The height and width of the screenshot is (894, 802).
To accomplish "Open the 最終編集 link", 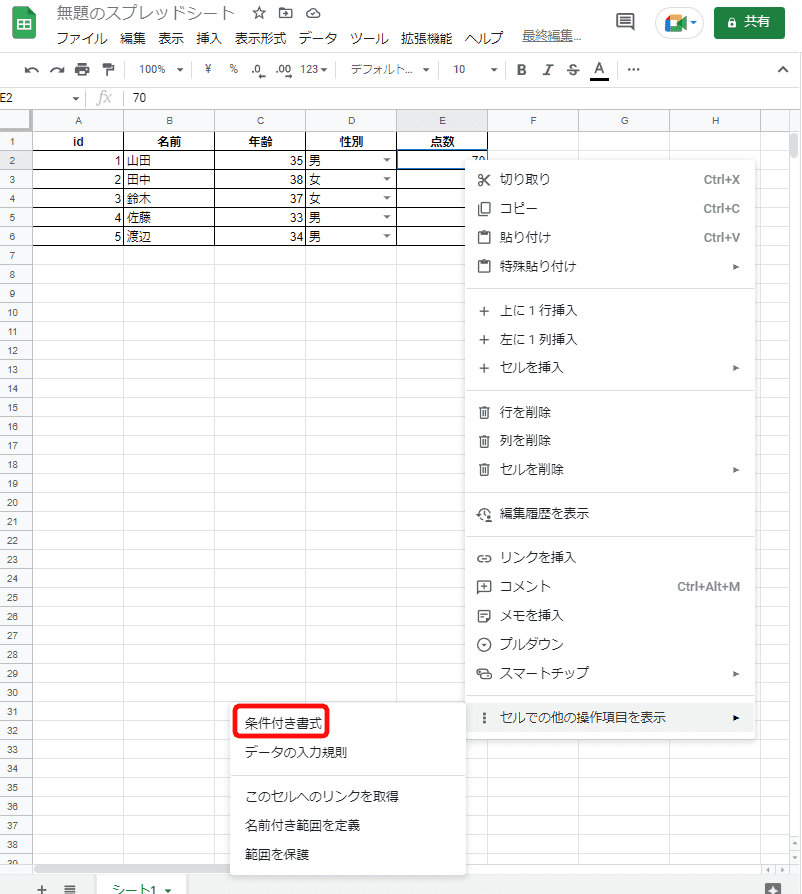I will [x=548, y=37].
